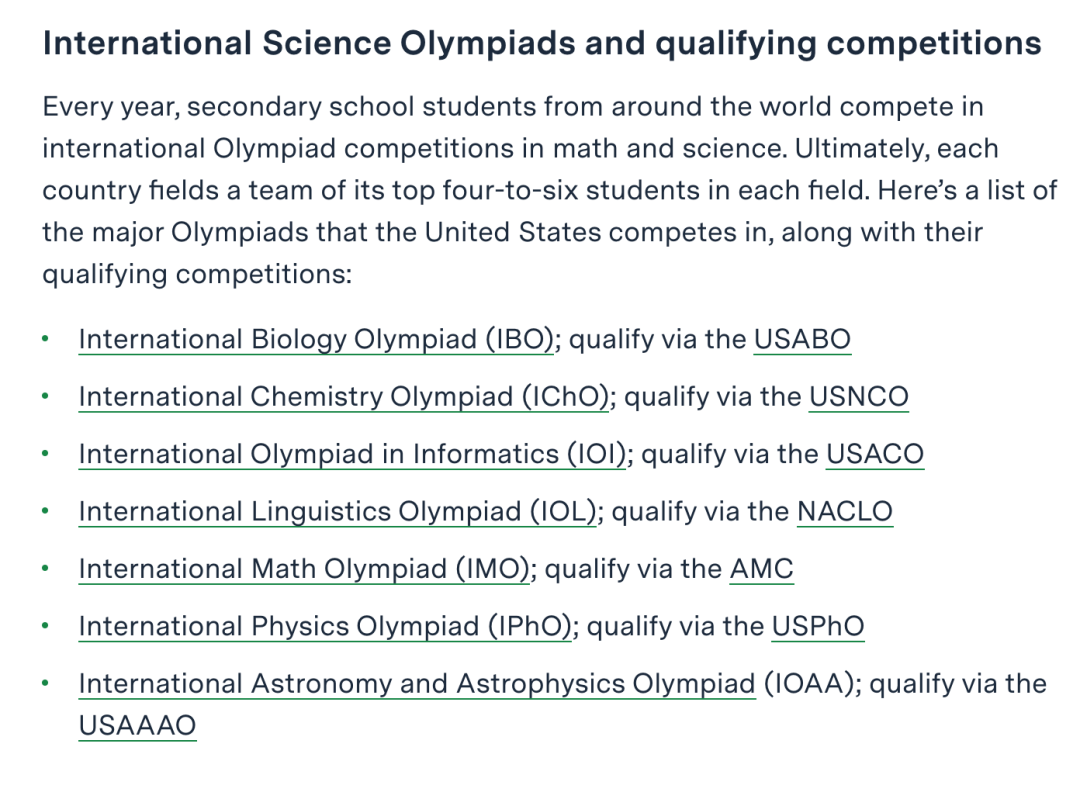This screenshot has width=1080, height=799.
Task: Visit the USNCO link
Action: point(859,397)
